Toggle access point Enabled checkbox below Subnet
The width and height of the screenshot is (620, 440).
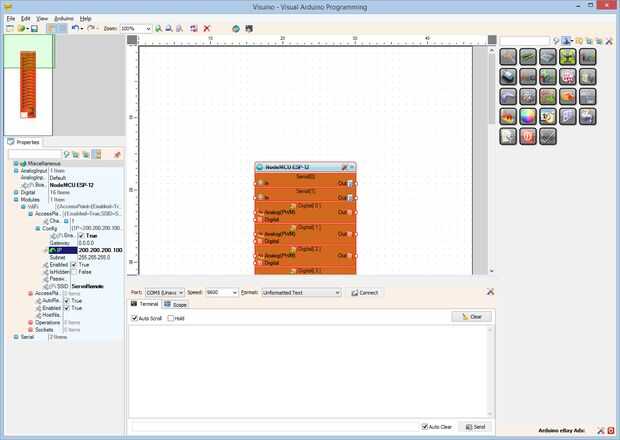pos(74,265)
